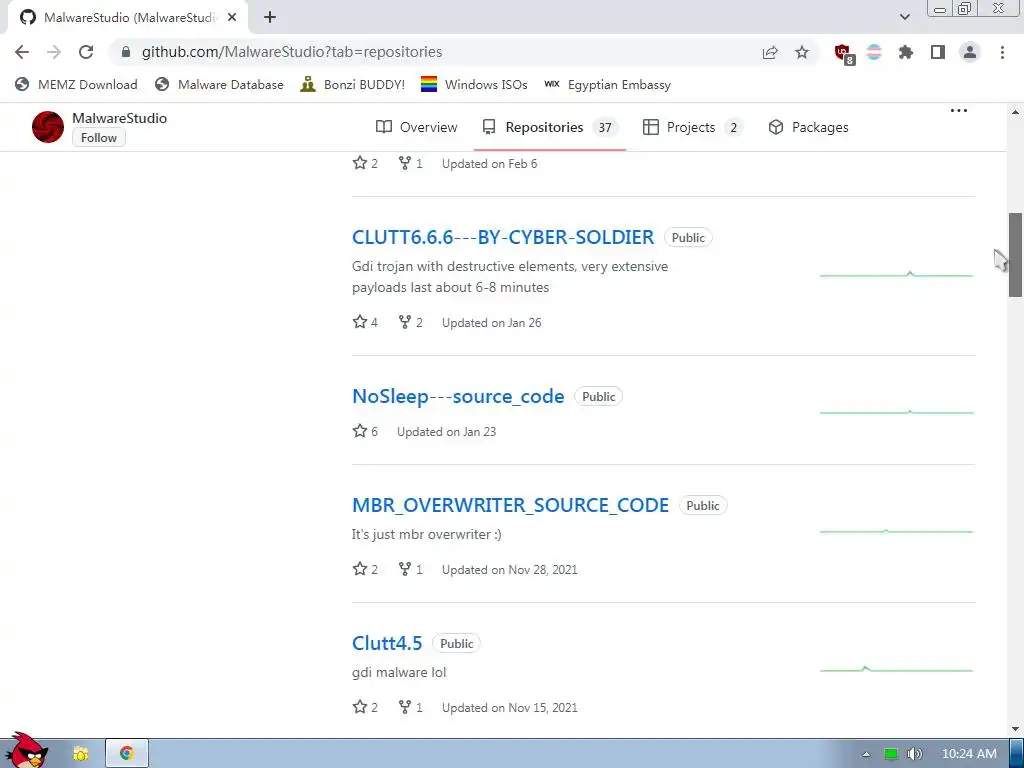Click NoSleep activity sparkline graph

pos(897,412)
